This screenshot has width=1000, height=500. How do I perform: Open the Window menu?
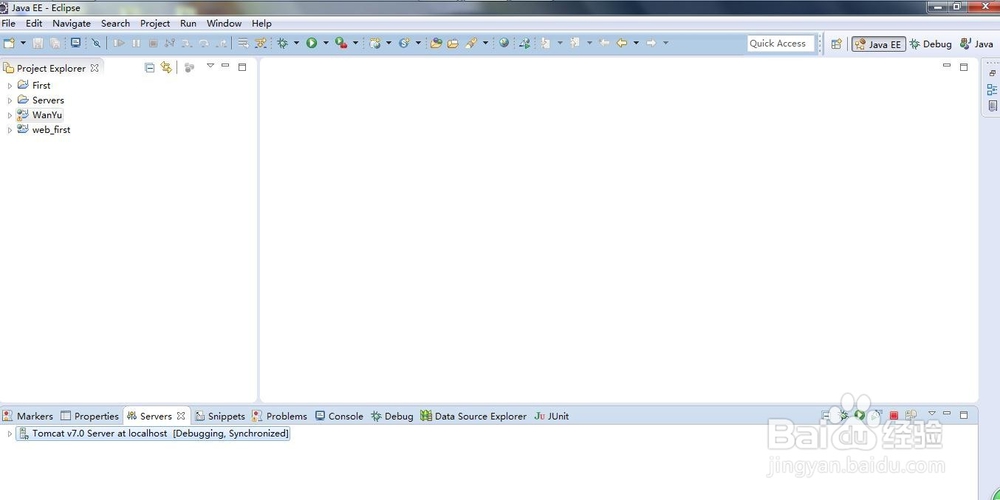[x=224, y=24]
